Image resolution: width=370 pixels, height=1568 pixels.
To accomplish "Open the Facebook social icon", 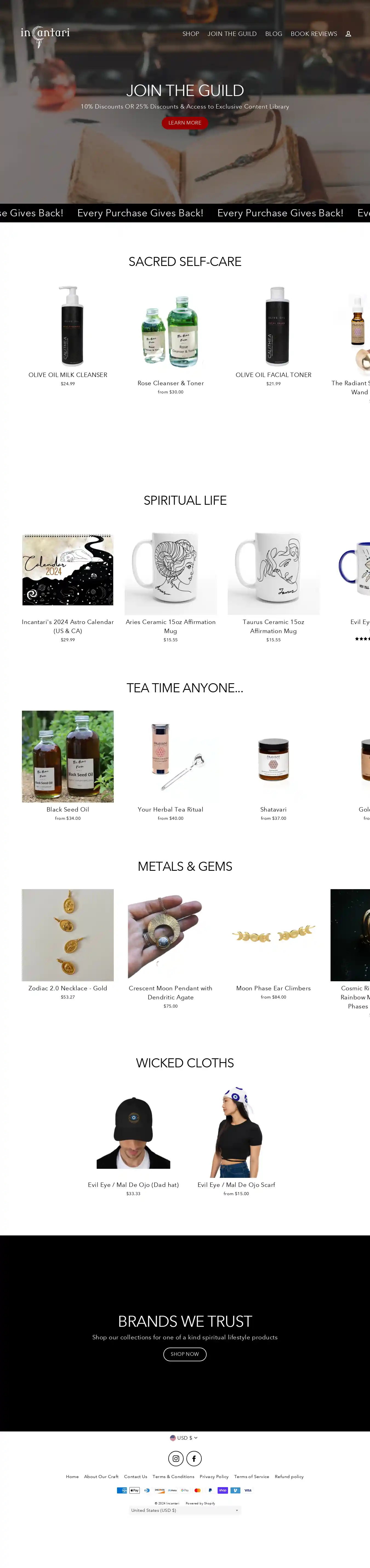I will (193, 1458).
